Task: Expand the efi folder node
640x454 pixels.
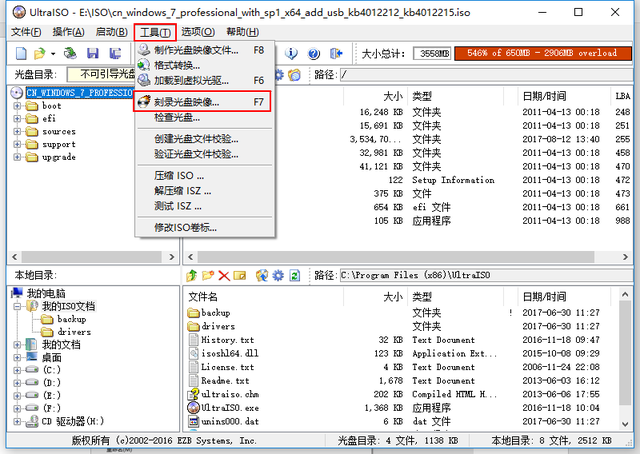Action: pos(17,118)
